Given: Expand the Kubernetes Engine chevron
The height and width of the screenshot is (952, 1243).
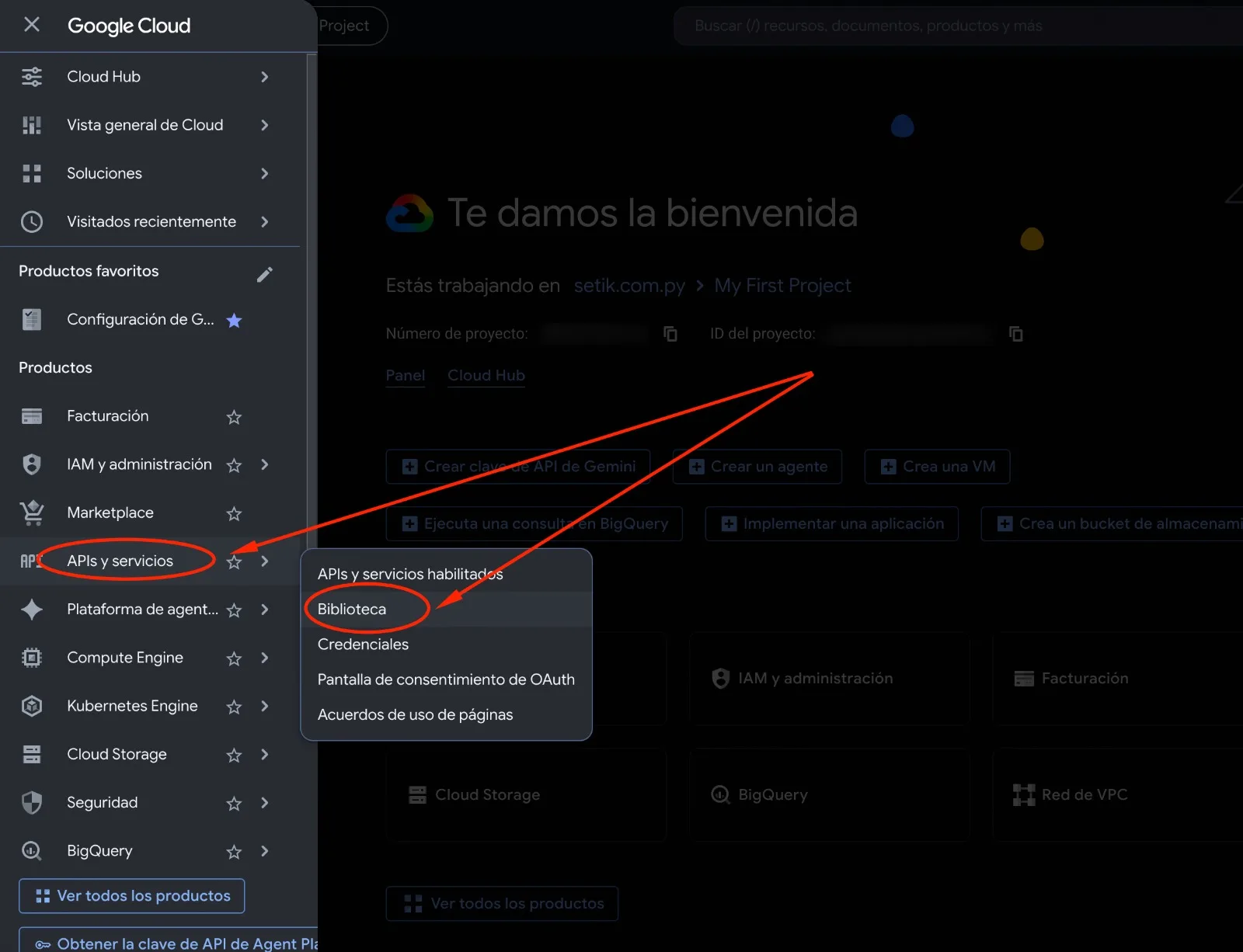Looking at the screenshot, I should coord(265,706).
